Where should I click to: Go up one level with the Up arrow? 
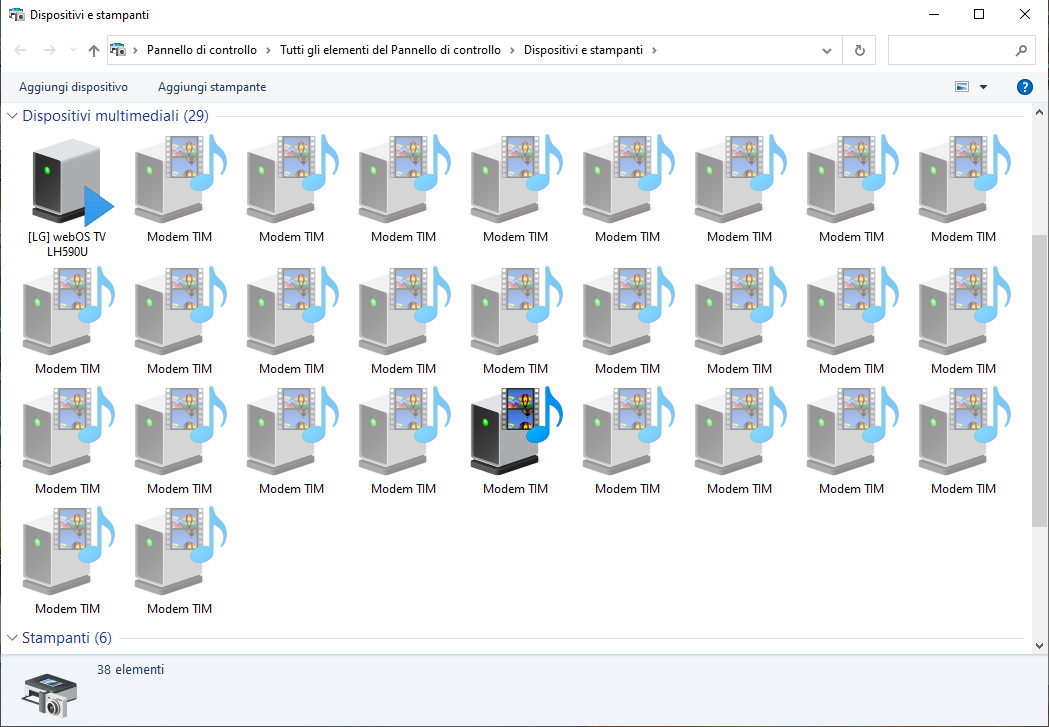94,50
